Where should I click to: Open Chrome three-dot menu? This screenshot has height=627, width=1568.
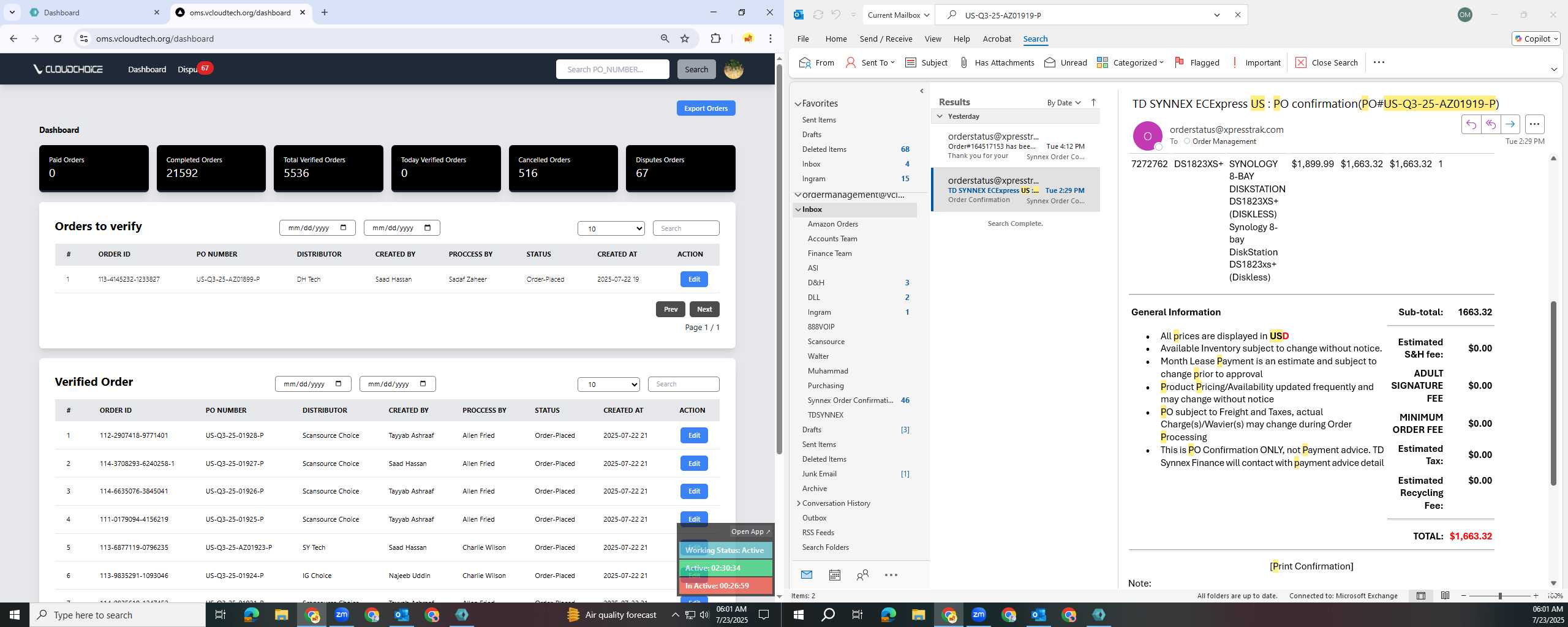point(771,39)
